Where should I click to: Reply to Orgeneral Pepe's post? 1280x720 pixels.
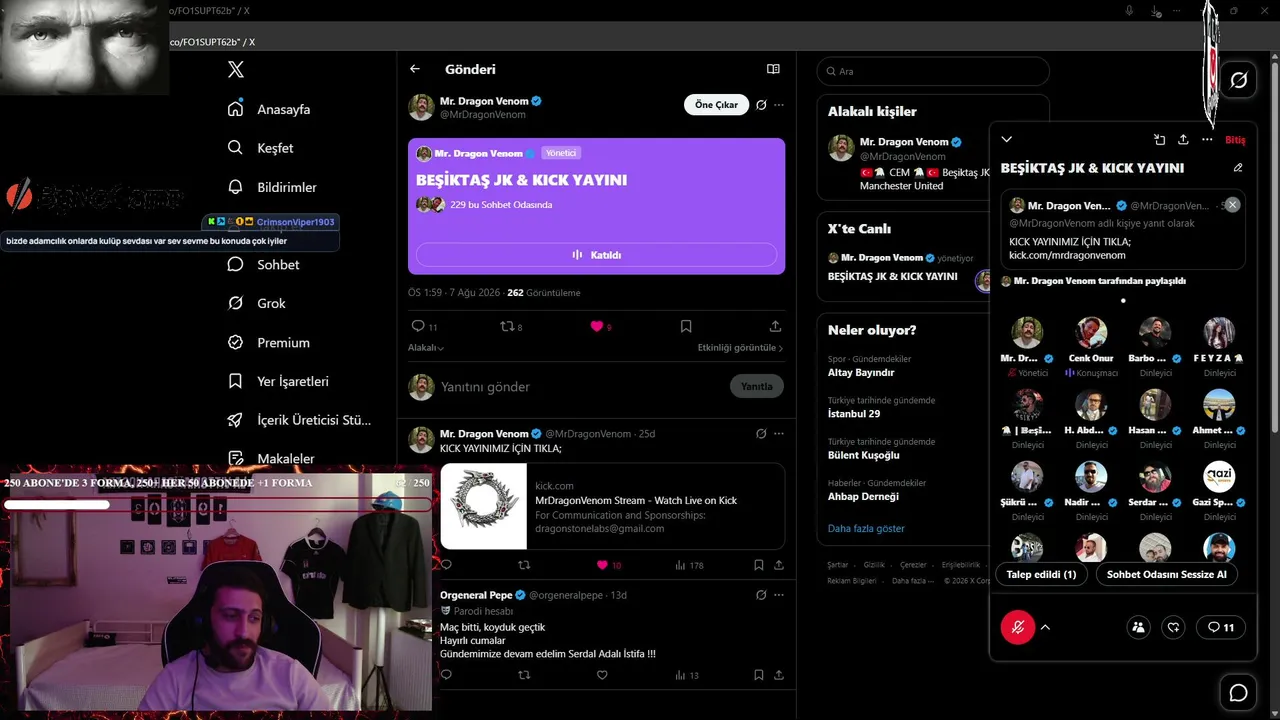446,675
